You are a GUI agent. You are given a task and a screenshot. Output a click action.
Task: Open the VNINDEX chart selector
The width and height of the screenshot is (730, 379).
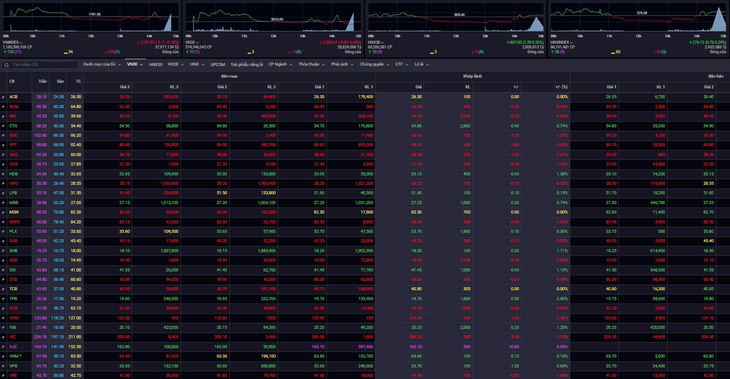pyautogui.click(x=13, y=42)
